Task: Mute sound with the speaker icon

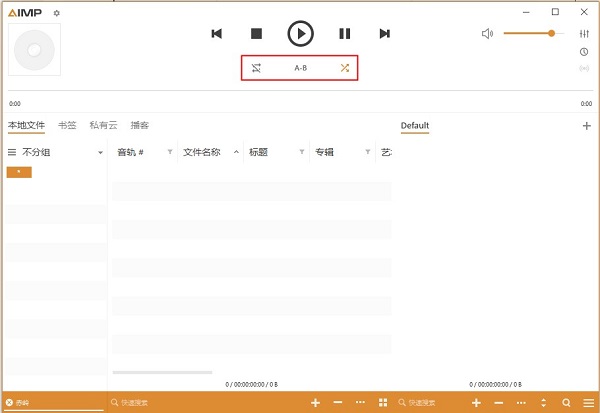Action: pos(487,34)
